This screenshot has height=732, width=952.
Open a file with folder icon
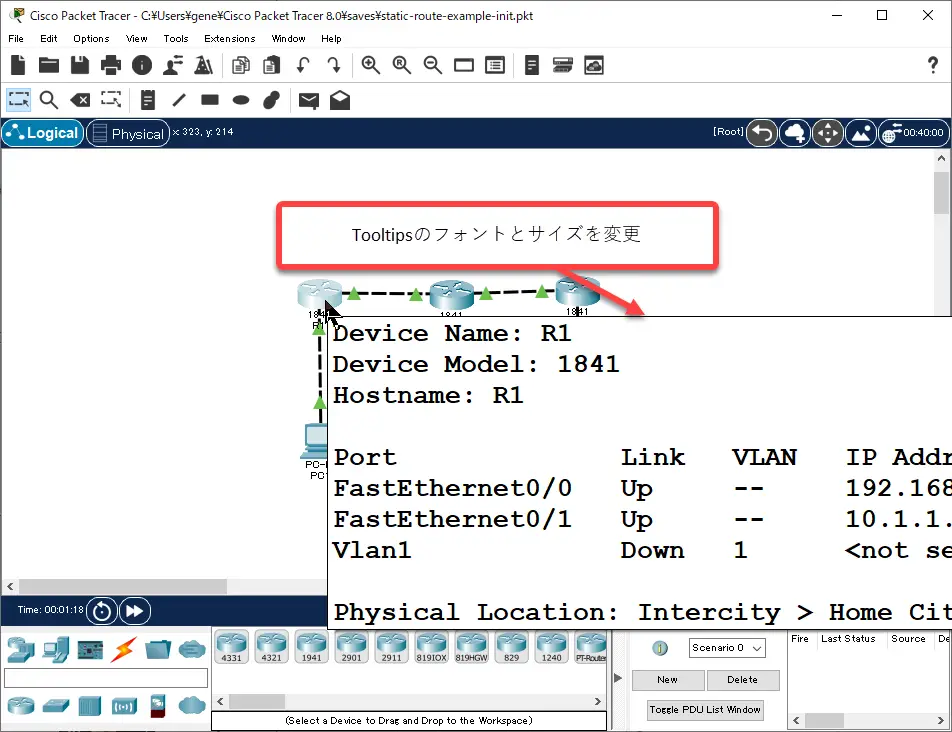click(x=49, y=65)
